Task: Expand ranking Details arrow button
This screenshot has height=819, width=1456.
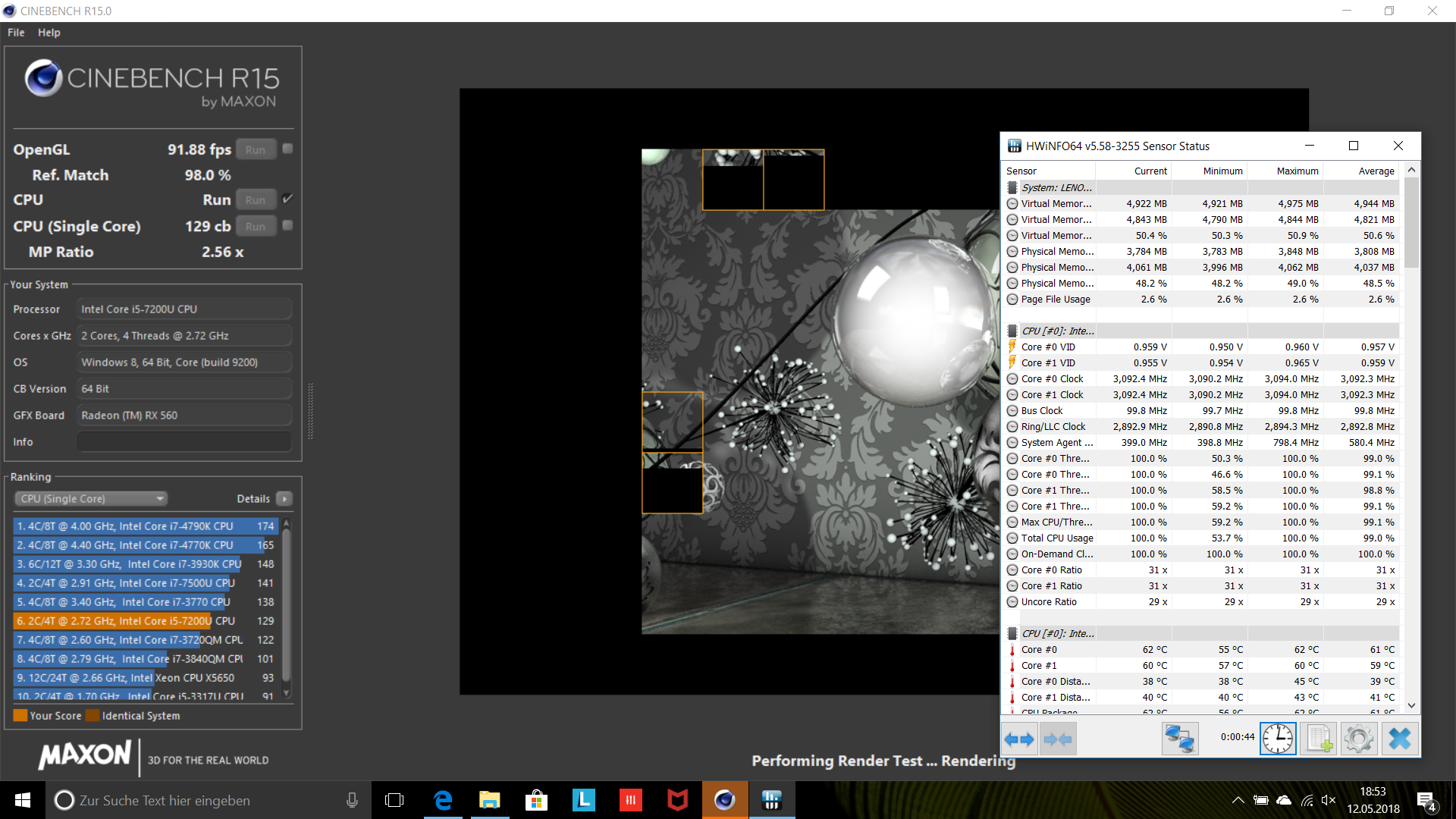Action: click(284, 499)
